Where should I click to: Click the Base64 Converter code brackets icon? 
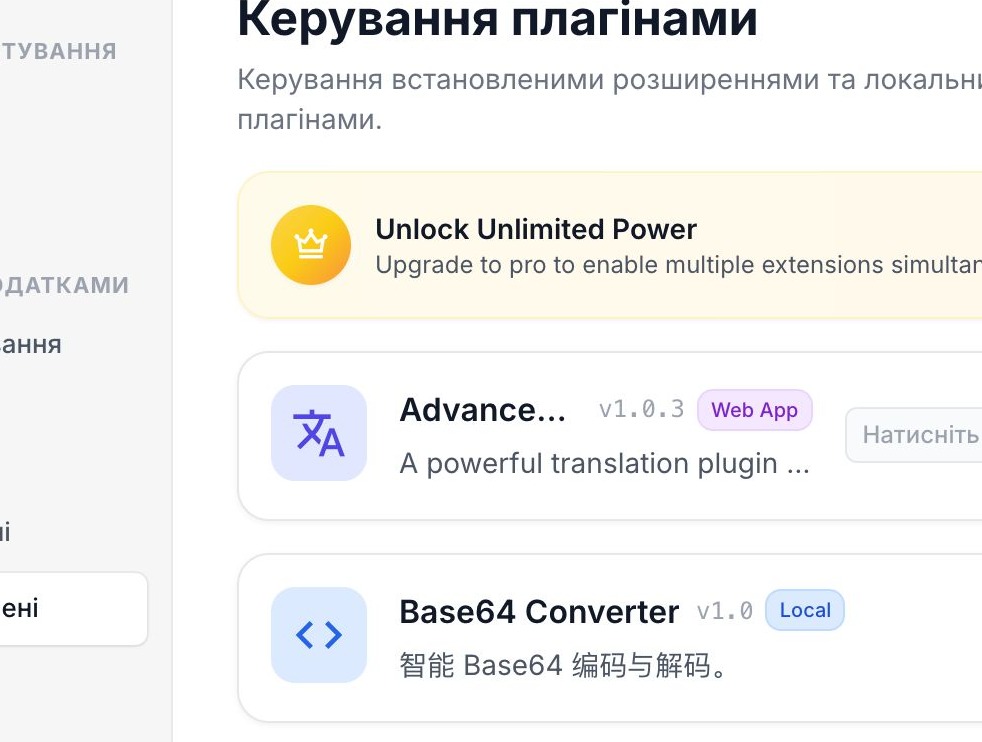(x=319, y=635)
